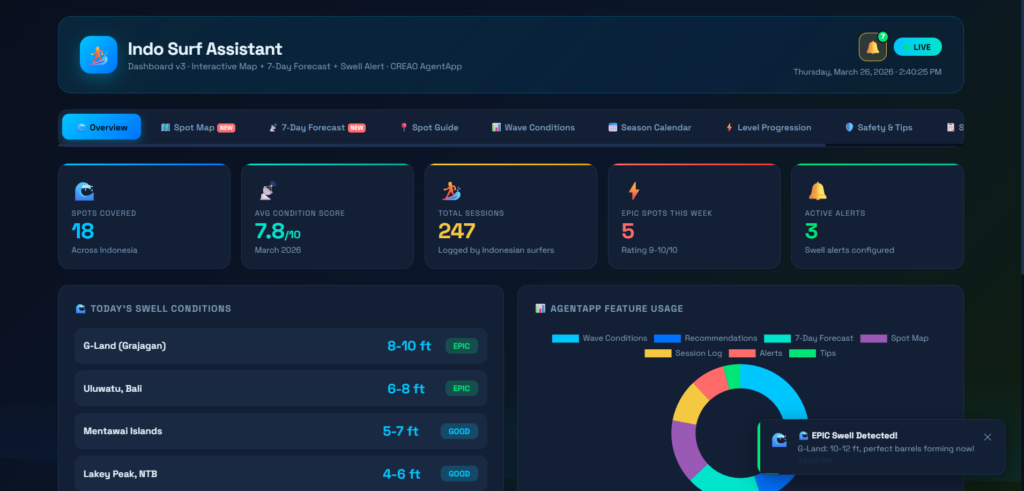Click the bell icon in Active Alerts card
Screen dimensions: 1024x491
[817, 191]
